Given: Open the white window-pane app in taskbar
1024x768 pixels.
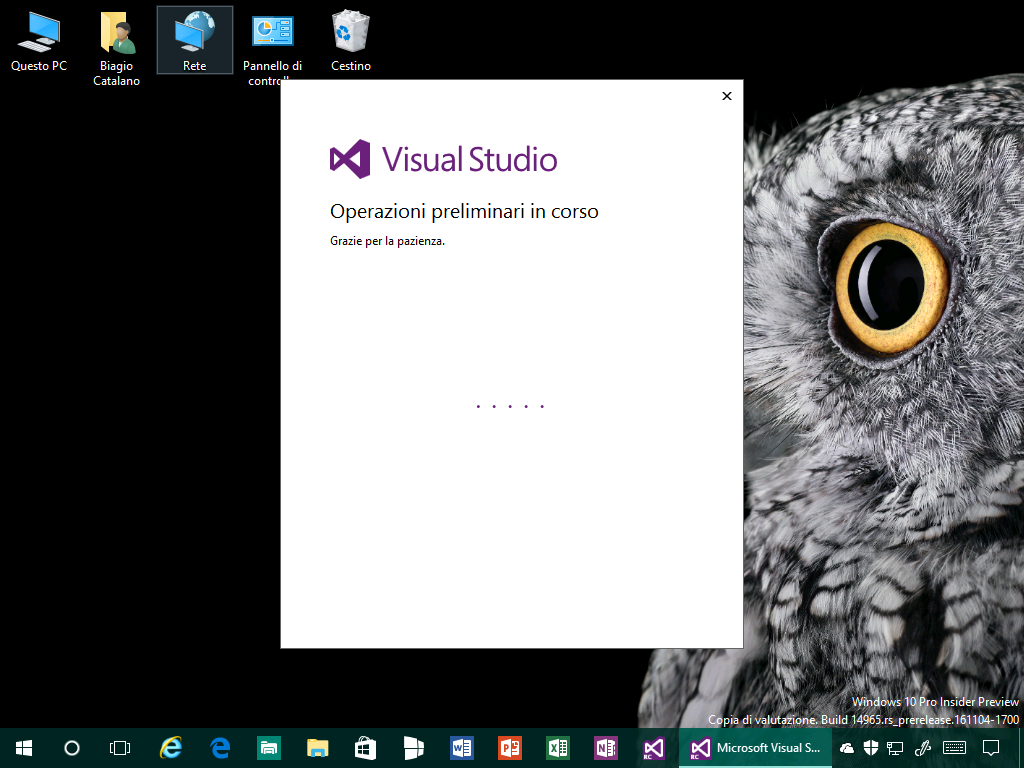Looking at the screenshot, I should [413, 748].
